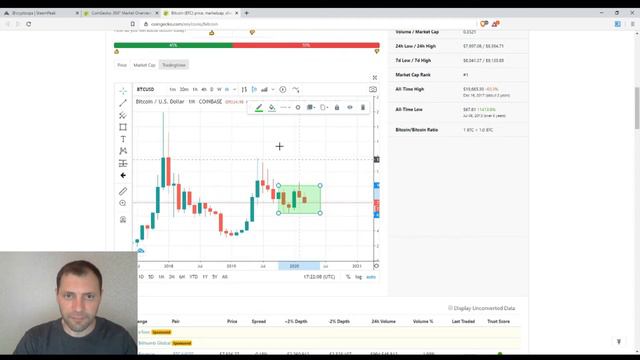Click the page vertical scrollbar thumb
Image resolution: width=640 pixels, height=360 pixels.
pos(637,108)
